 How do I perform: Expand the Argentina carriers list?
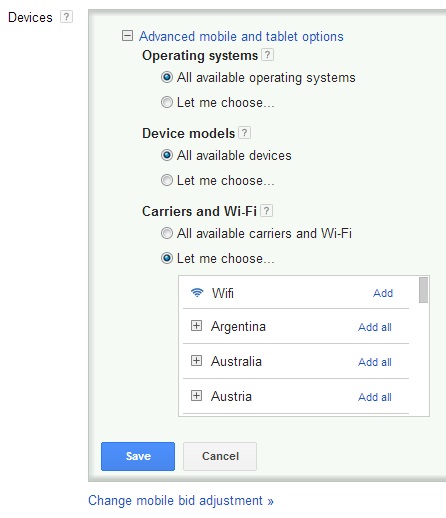(196, 326)
